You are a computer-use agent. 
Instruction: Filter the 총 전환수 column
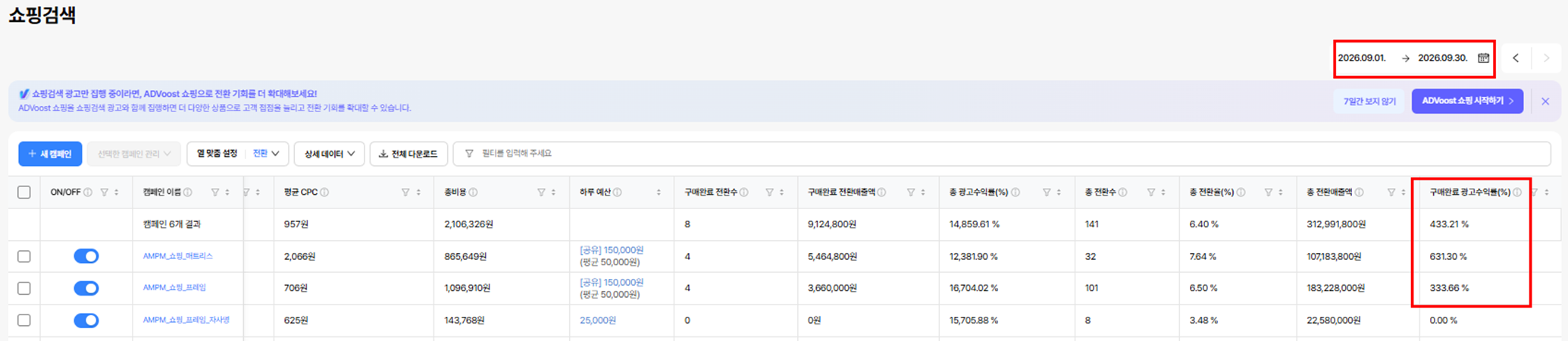1151,192
